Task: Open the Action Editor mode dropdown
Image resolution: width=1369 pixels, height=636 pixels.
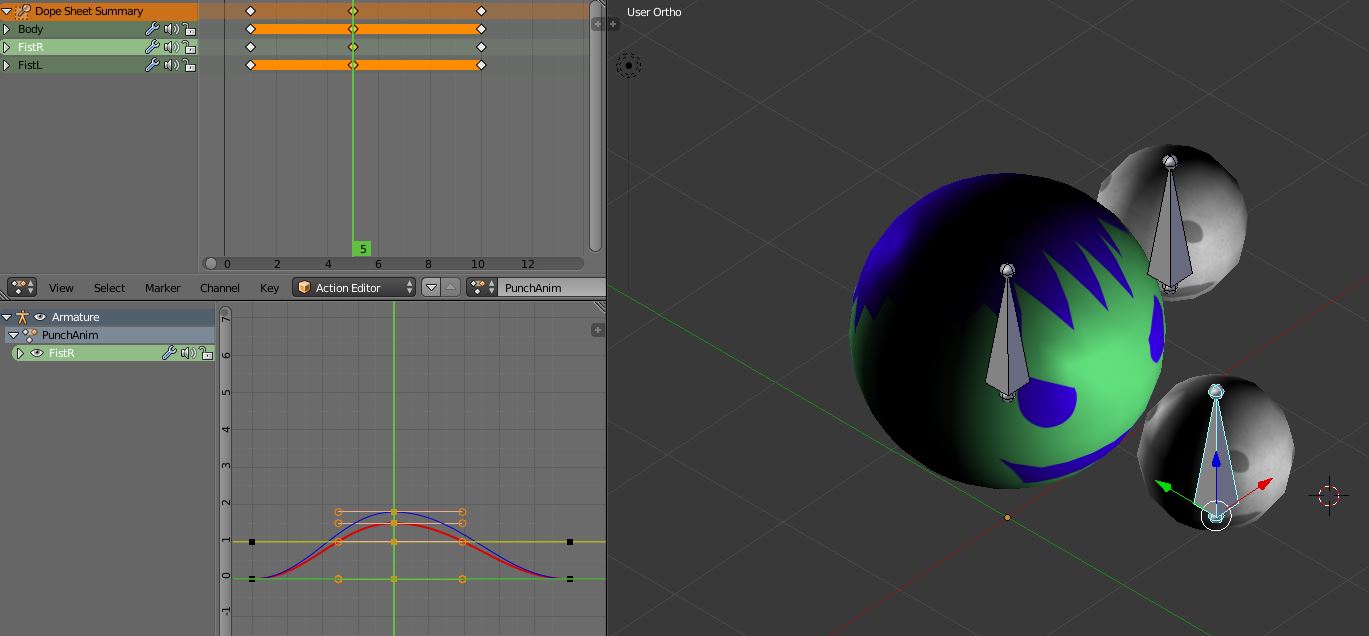Action: (x=354, y=287)
